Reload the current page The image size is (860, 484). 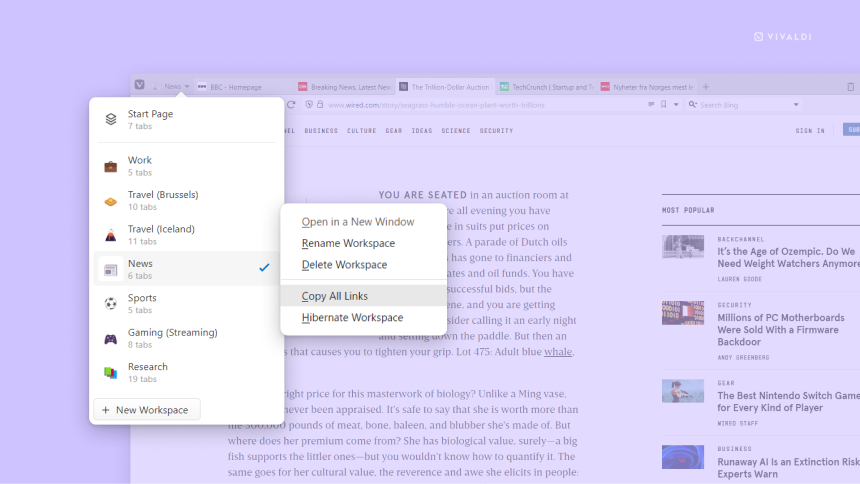coord(291,105)
